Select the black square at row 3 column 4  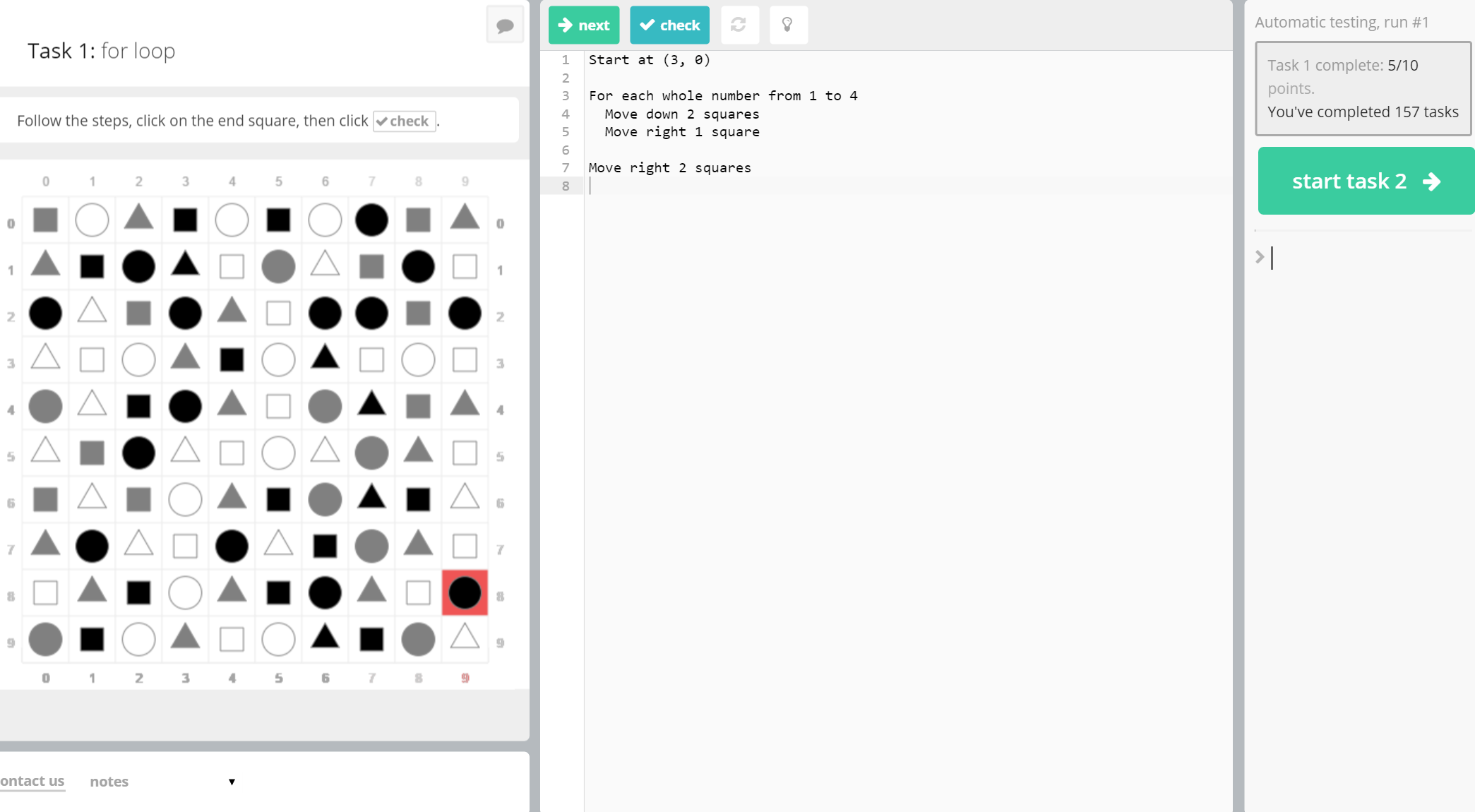(232, 359)
